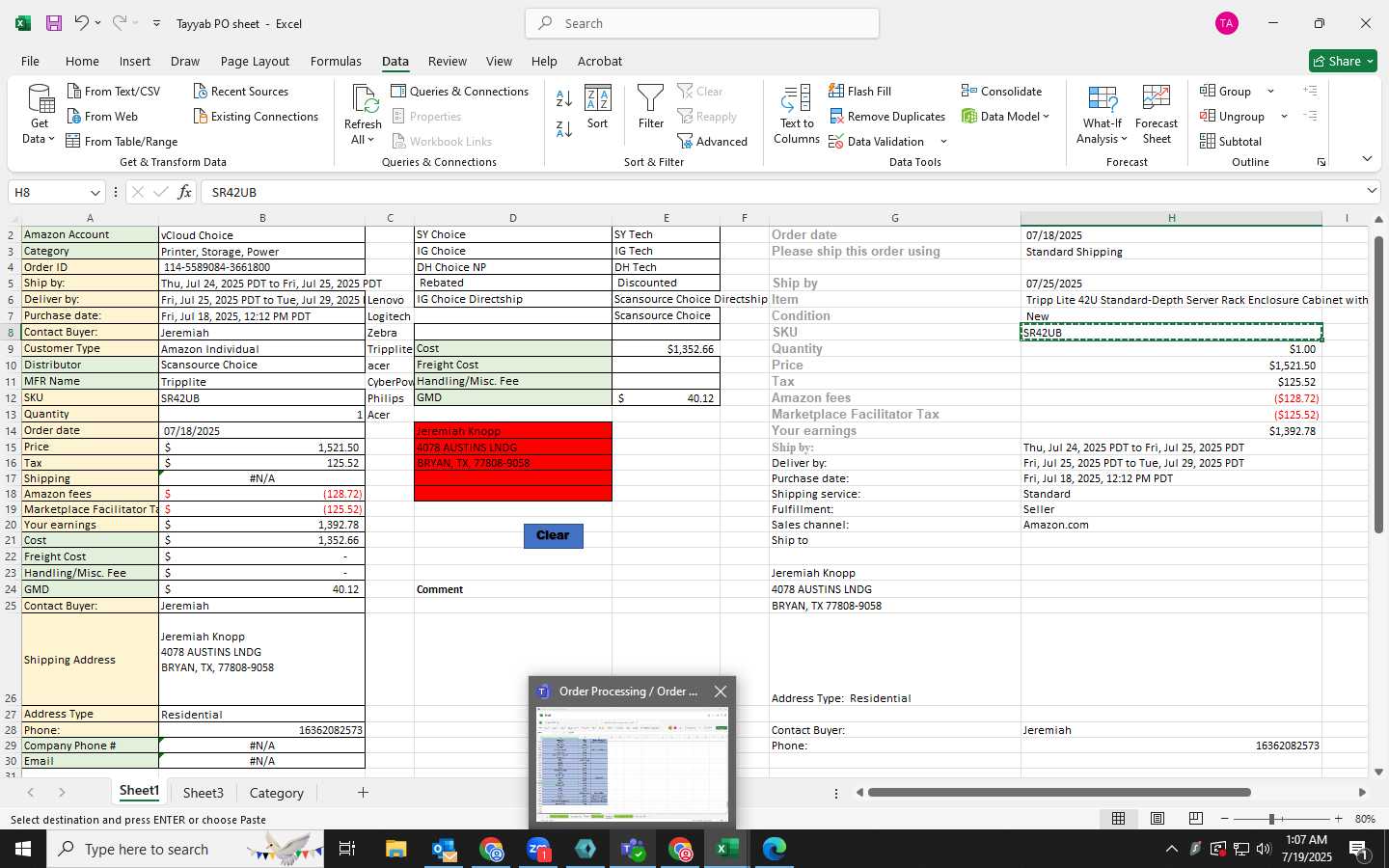Expand the formula bar

coord(1372,191)
